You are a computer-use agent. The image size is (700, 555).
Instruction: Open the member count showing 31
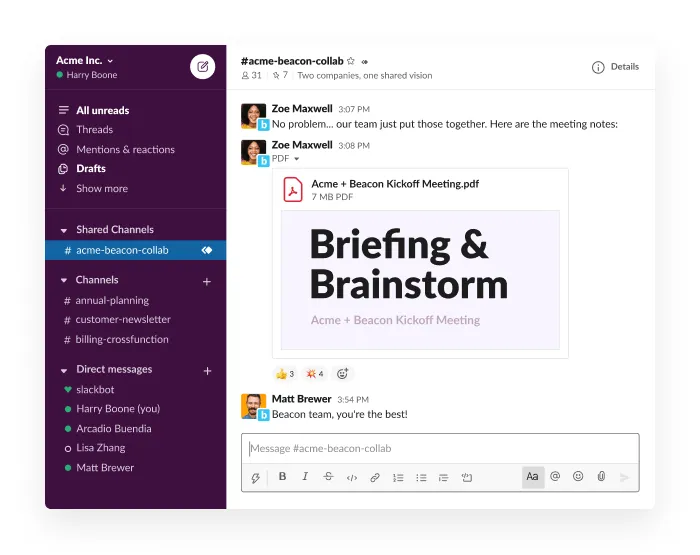[x=251, y=75]
